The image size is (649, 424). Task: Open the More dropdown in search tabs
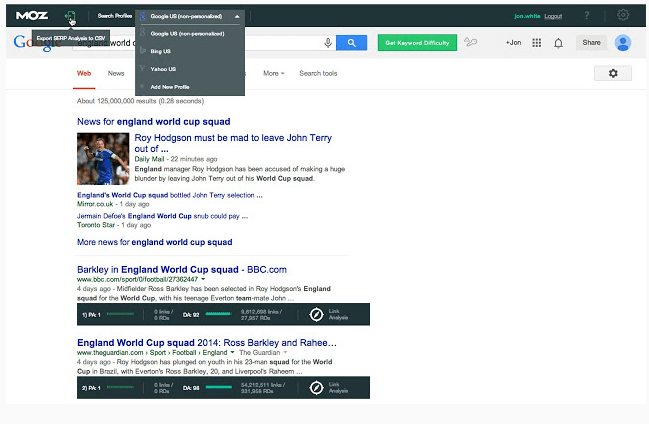click(x=274, y=73)
